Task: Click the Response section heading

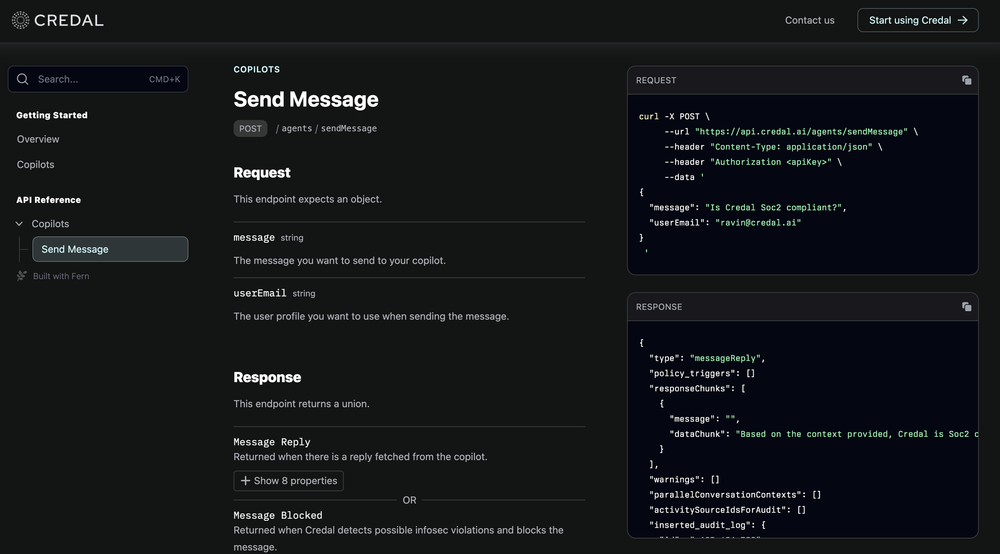Action: click(x=267, y=377)
